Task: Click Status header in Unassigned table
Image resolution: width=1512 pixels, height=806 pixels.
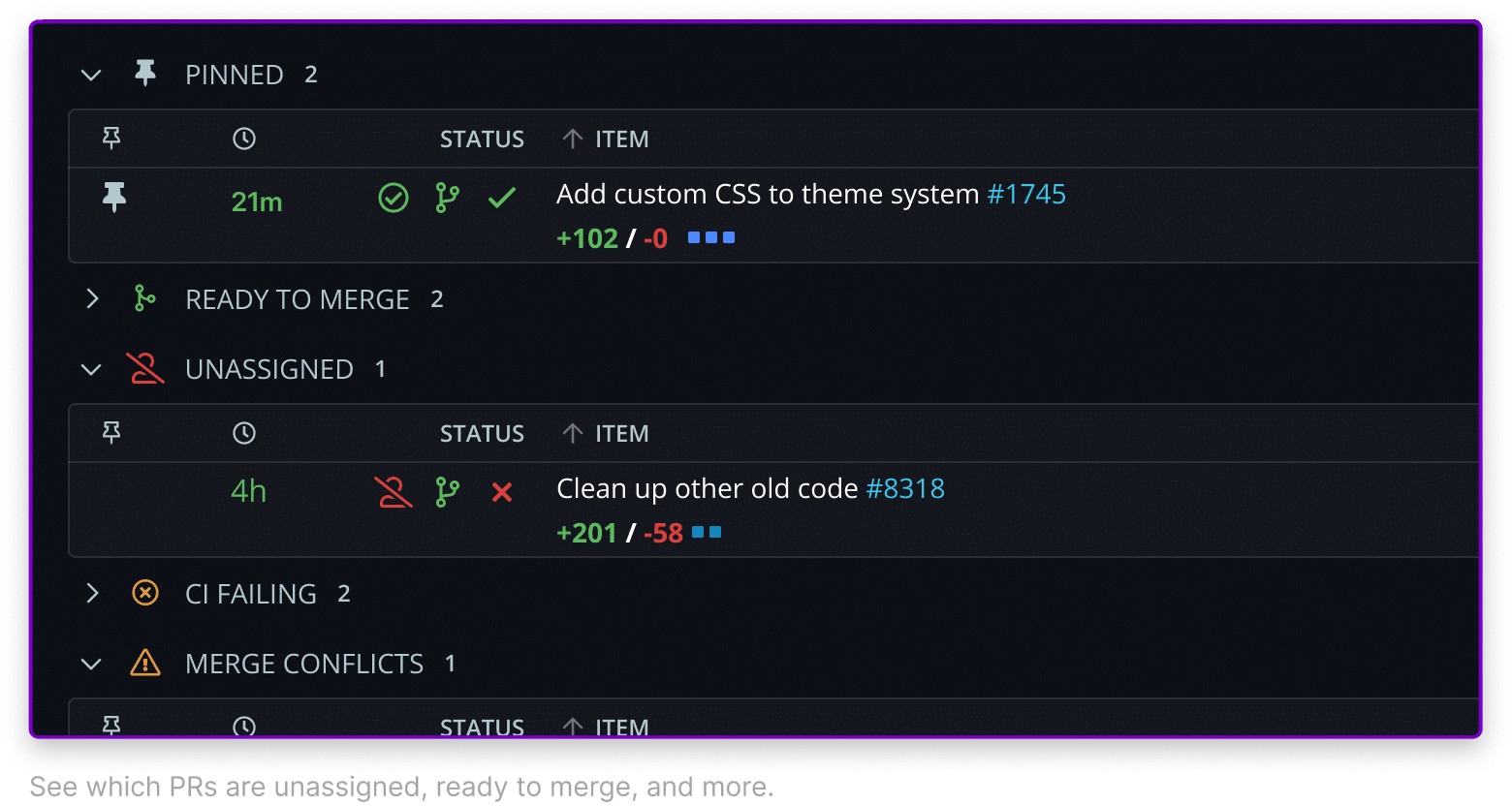Action: pyautogui.click(x=482, y=433)
